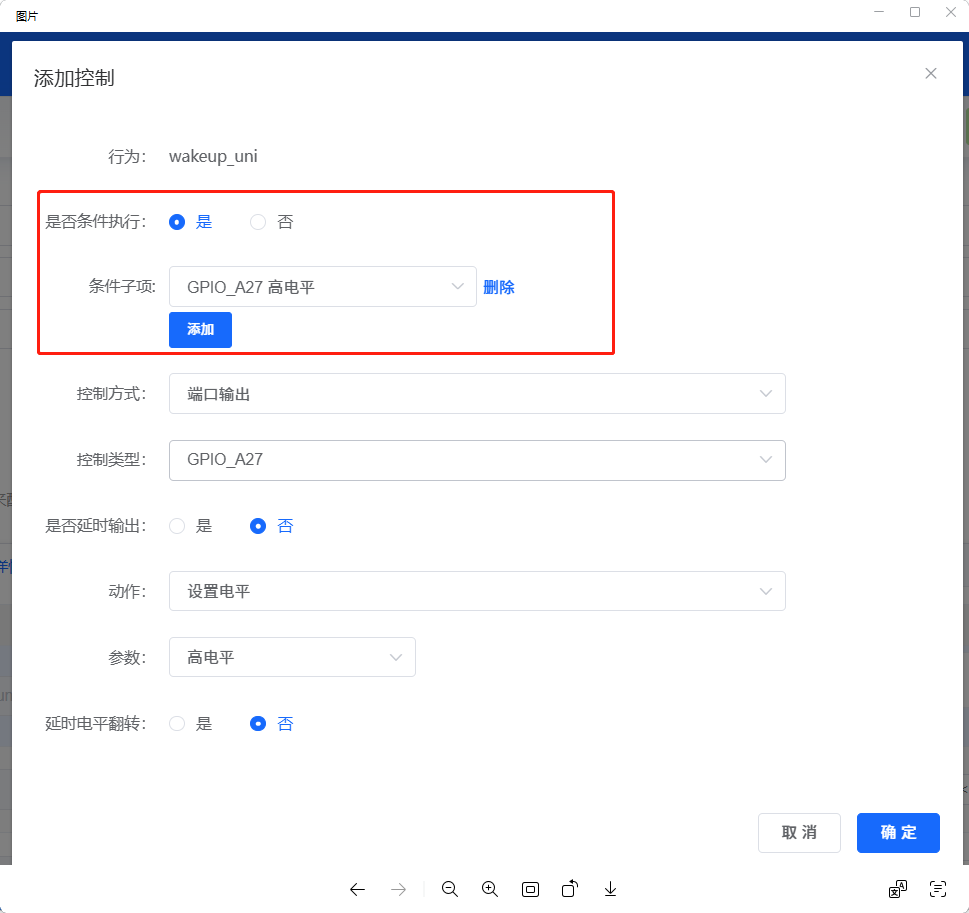Open the 条件子项 dropdown showing GPIO_A27 高电平
Viewport: 969px width, 913px height.
click(x=322, y=286)
